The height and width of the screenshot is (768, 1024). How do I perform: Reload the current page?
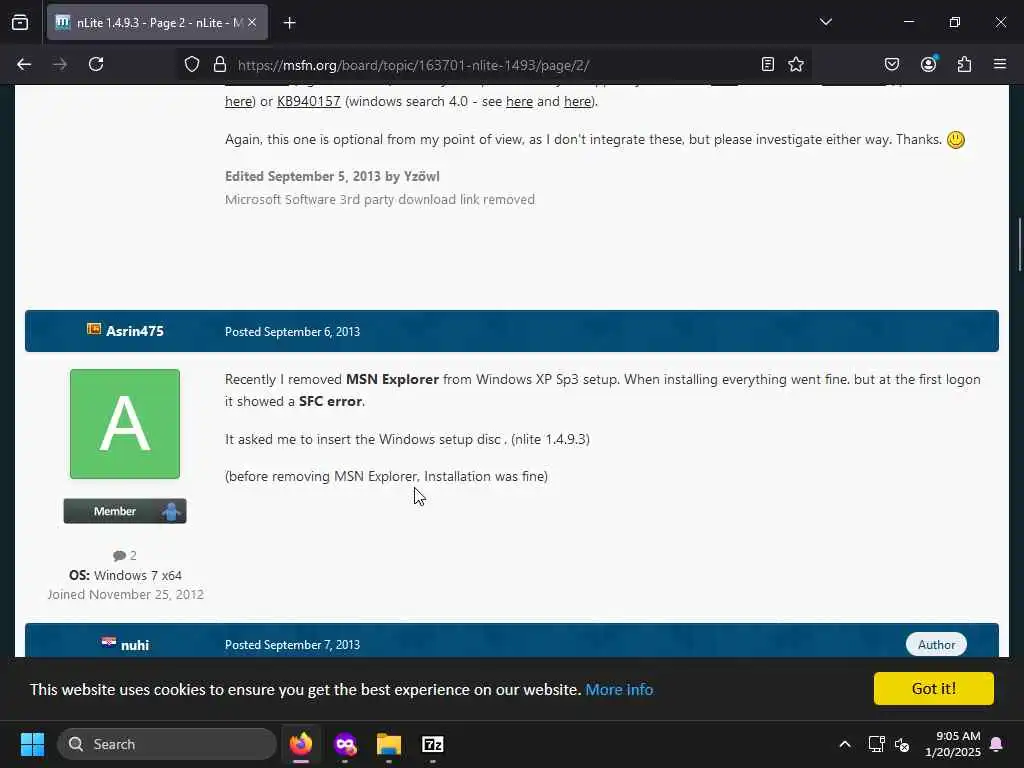point(96,64)
